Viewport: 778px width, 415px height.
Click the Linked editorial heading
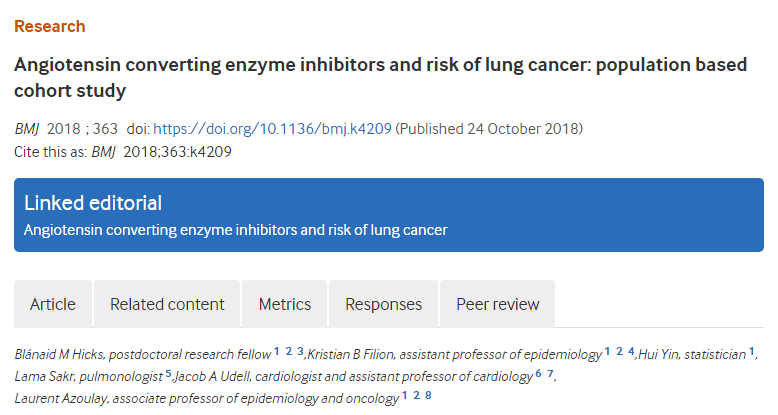tap(93, 203)
